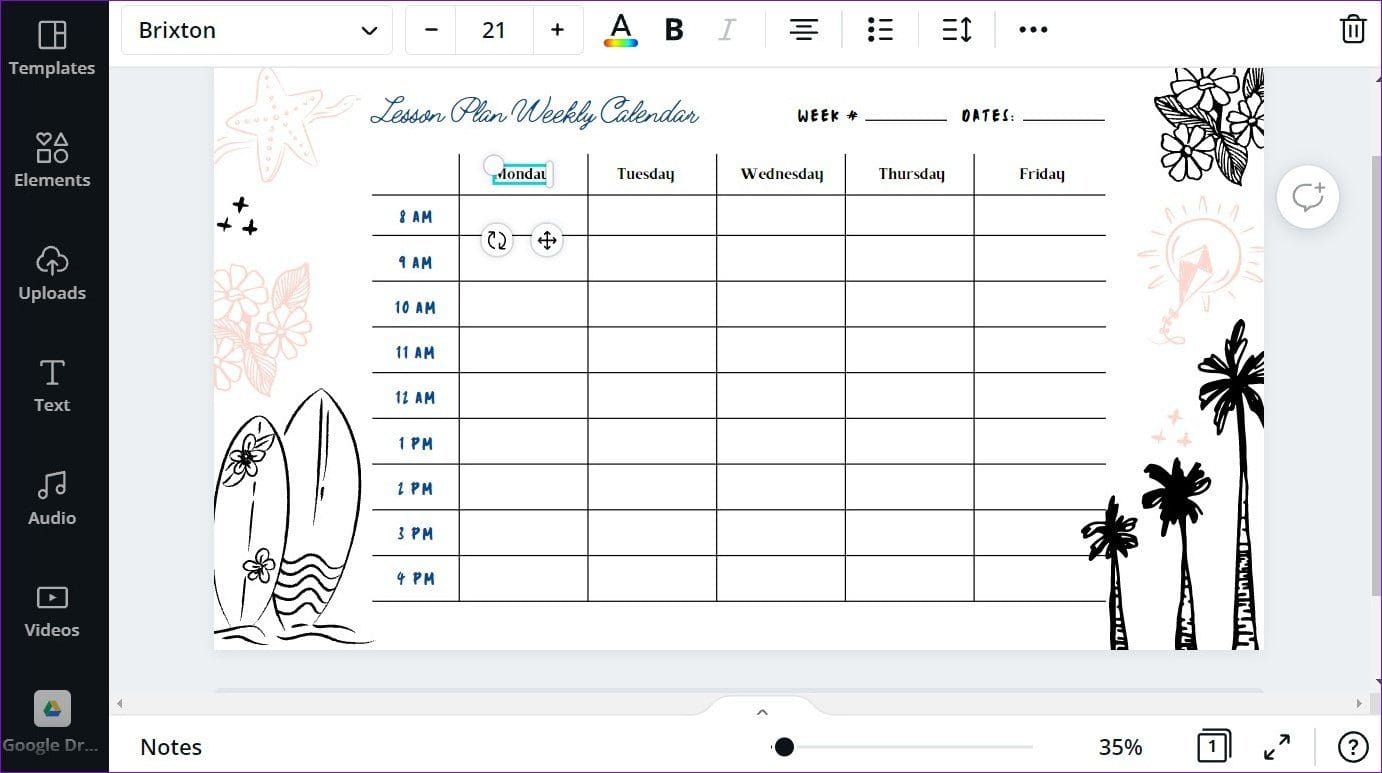Open the Audio panel
This screenshot has width=1382, height=773.
[52, 498]
